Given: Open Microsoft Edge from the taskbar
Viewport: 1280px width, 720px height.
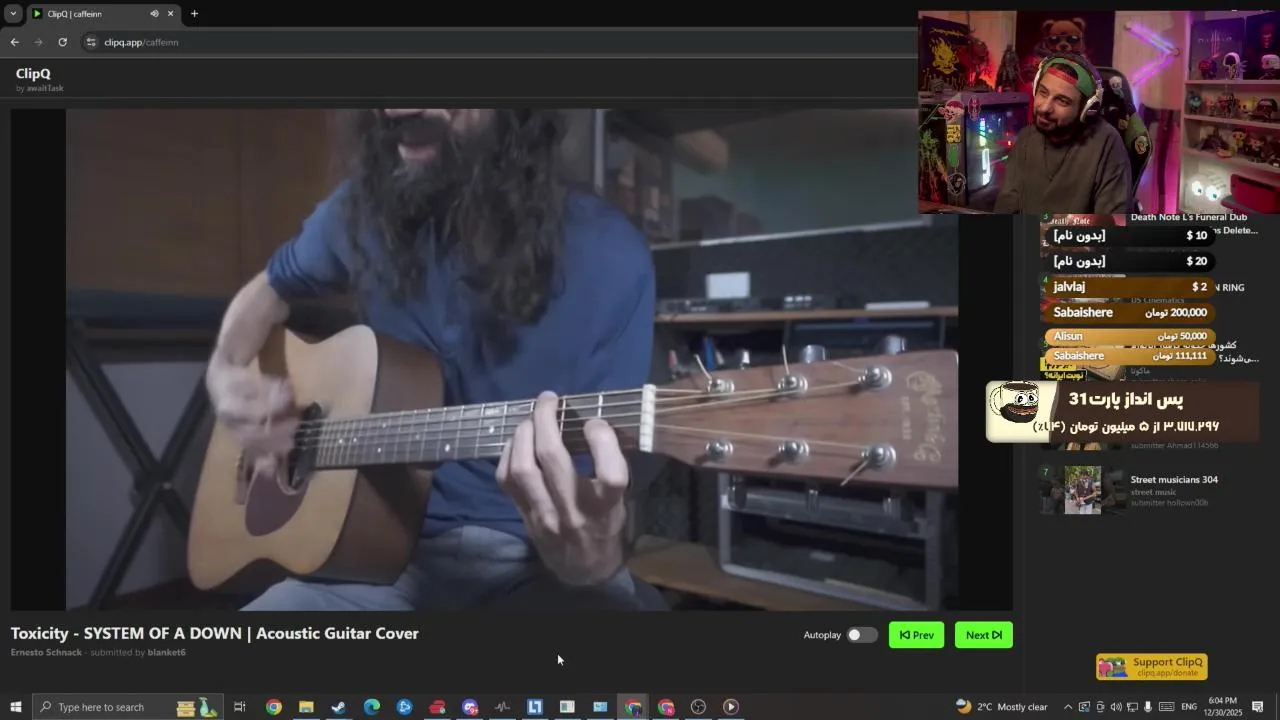Looking at the screenshot, I should click(372, 707).
